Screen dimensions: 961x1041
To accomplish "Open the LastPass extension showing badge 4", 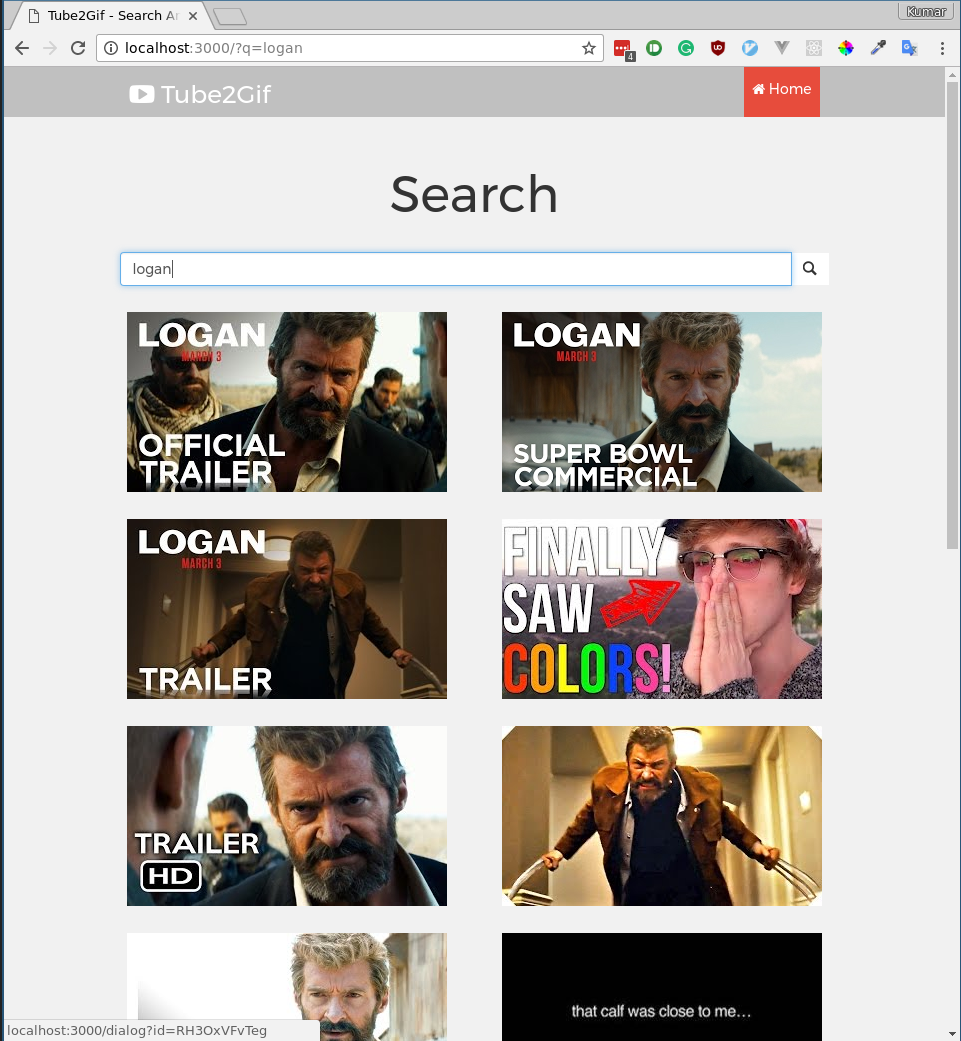I will click(x=622, y=45).
